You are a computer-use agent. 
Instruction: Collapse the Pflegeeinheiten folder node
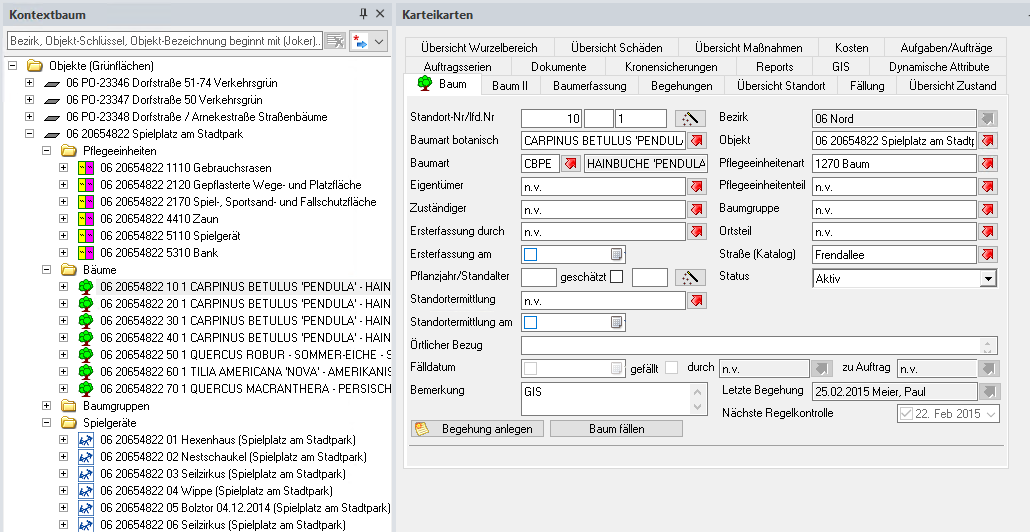pyautogui.click(x=47, y=150)
